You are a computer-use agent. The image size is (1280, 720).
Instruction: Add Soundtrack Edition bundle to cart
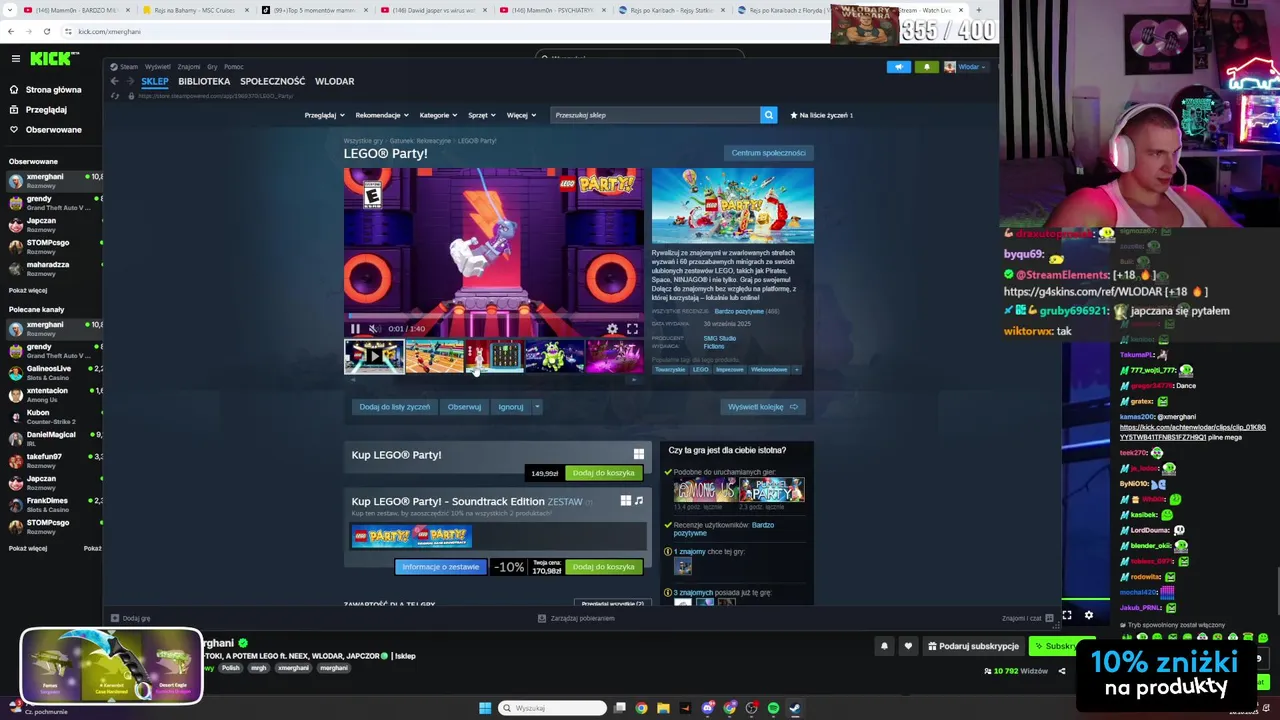(x=603, y=567)
